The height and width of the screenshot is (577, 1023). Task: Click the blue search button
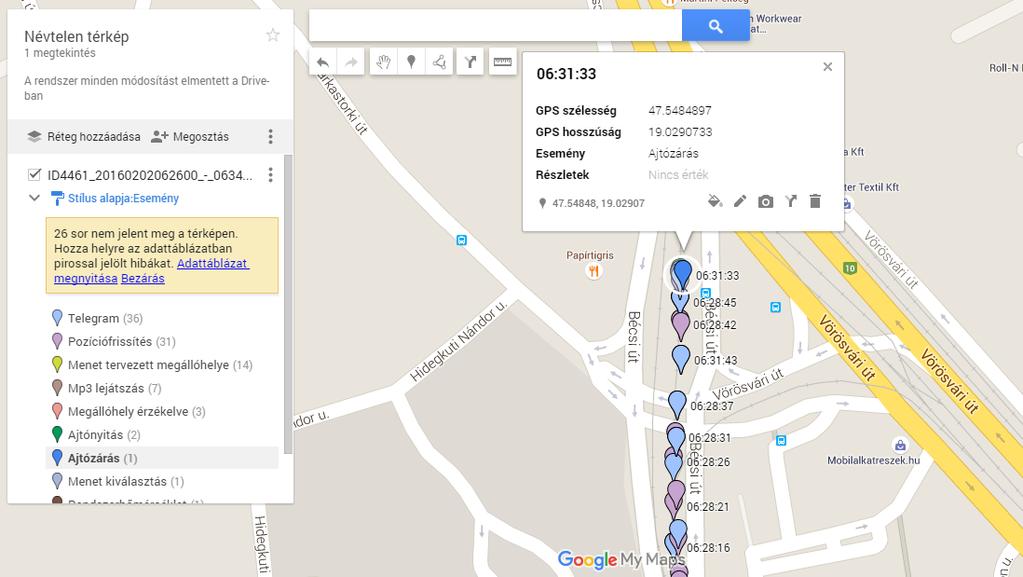pos(716,26)
